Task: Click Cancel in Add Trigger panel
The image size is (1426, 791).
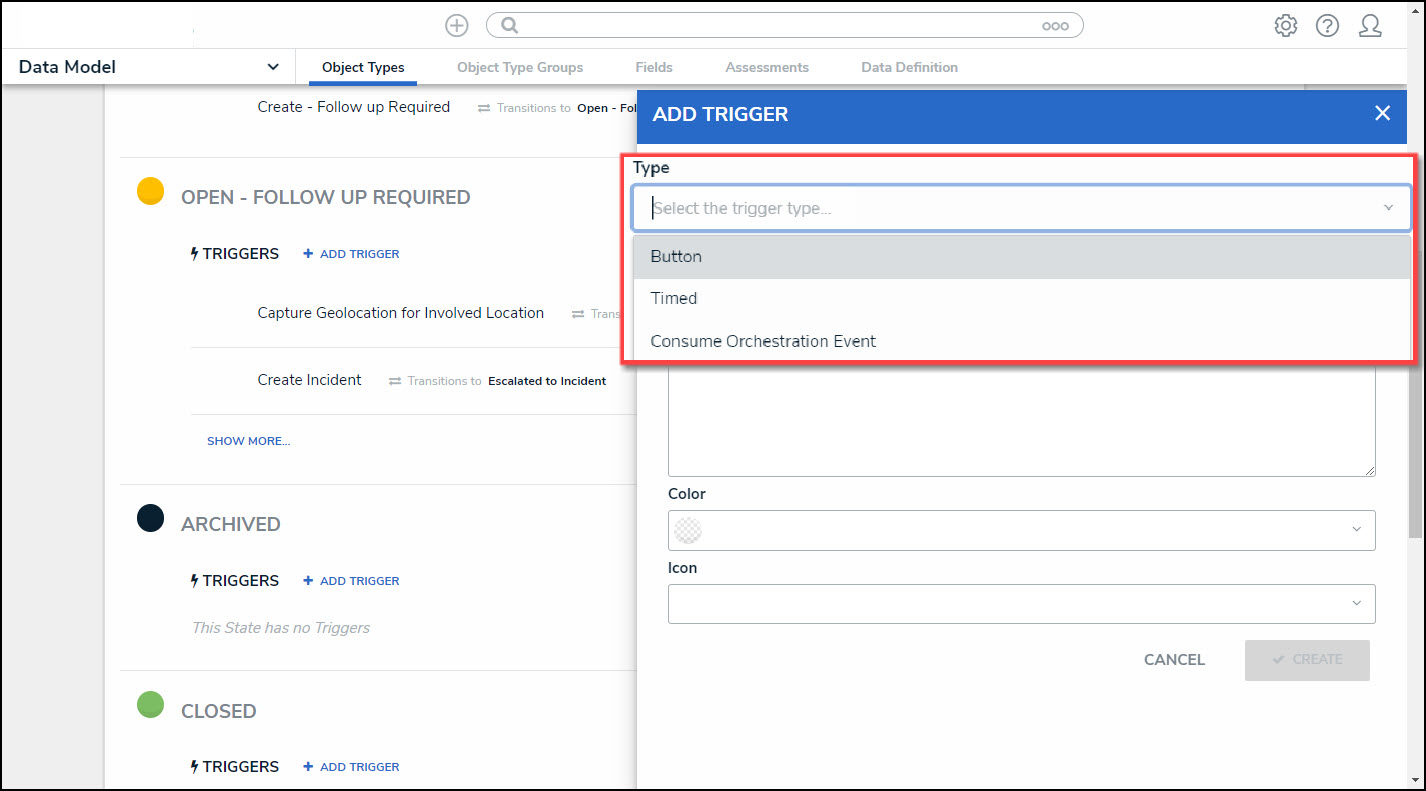Action: (x=1174, y=660)
